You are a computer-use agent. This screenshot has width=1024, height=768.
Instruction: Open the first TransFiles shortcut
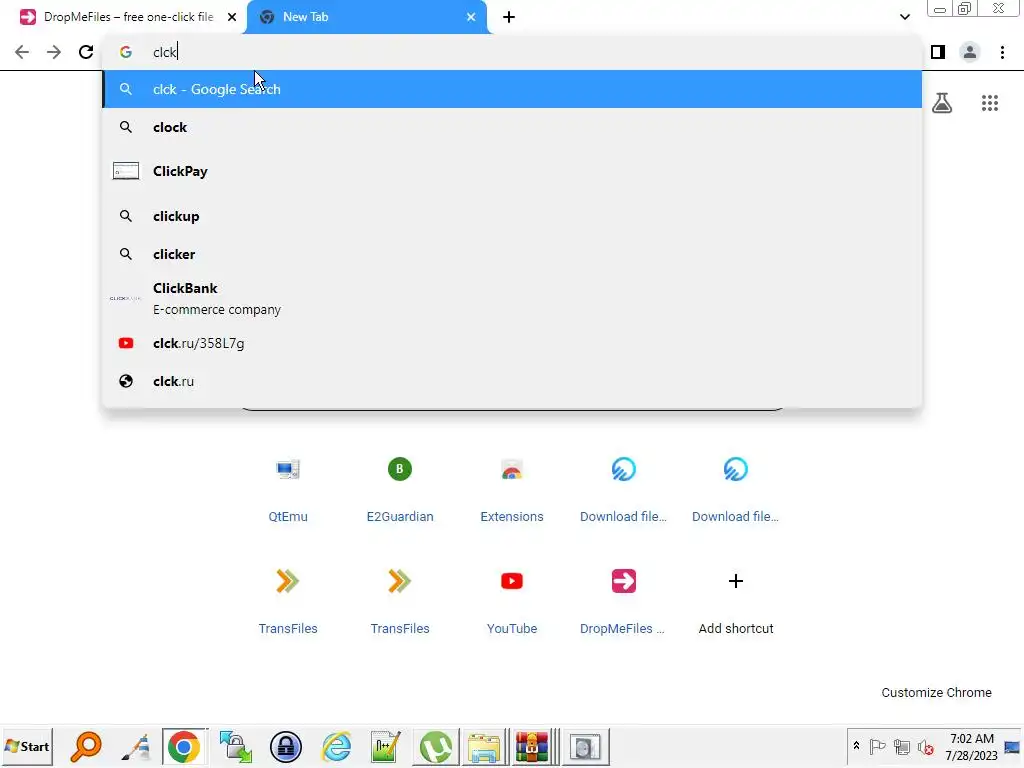[288, 601]
